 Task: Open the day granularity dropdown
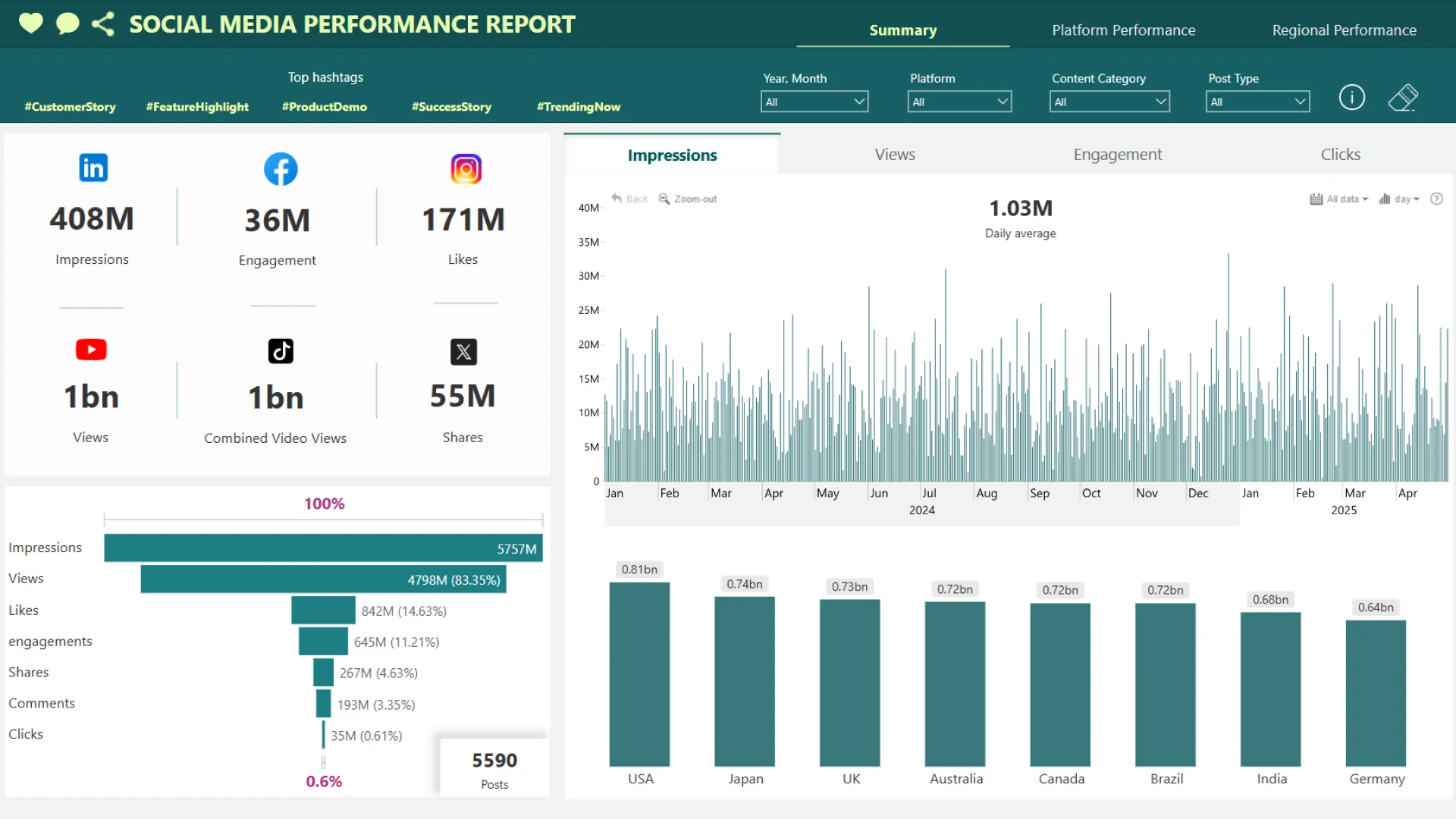coord(1399,199)
